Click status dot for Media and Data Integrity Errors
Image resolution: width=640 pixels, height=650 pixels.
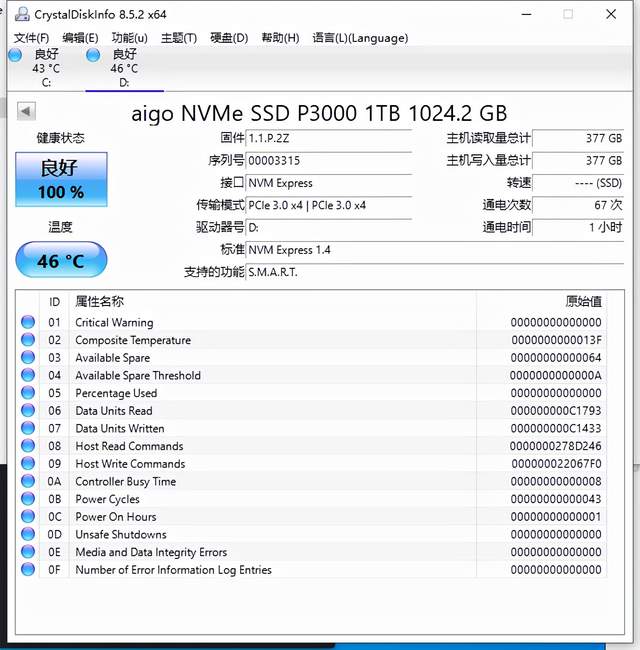(x=28, y=552)
